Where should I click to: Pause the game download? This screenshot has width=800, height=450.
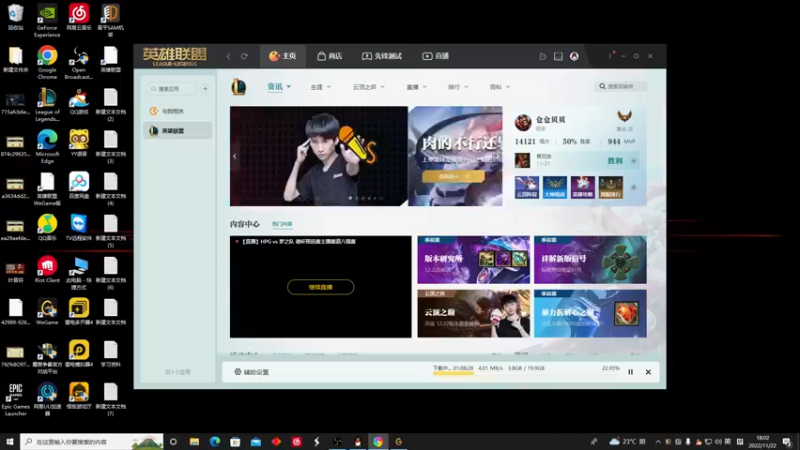click(631, 372)
